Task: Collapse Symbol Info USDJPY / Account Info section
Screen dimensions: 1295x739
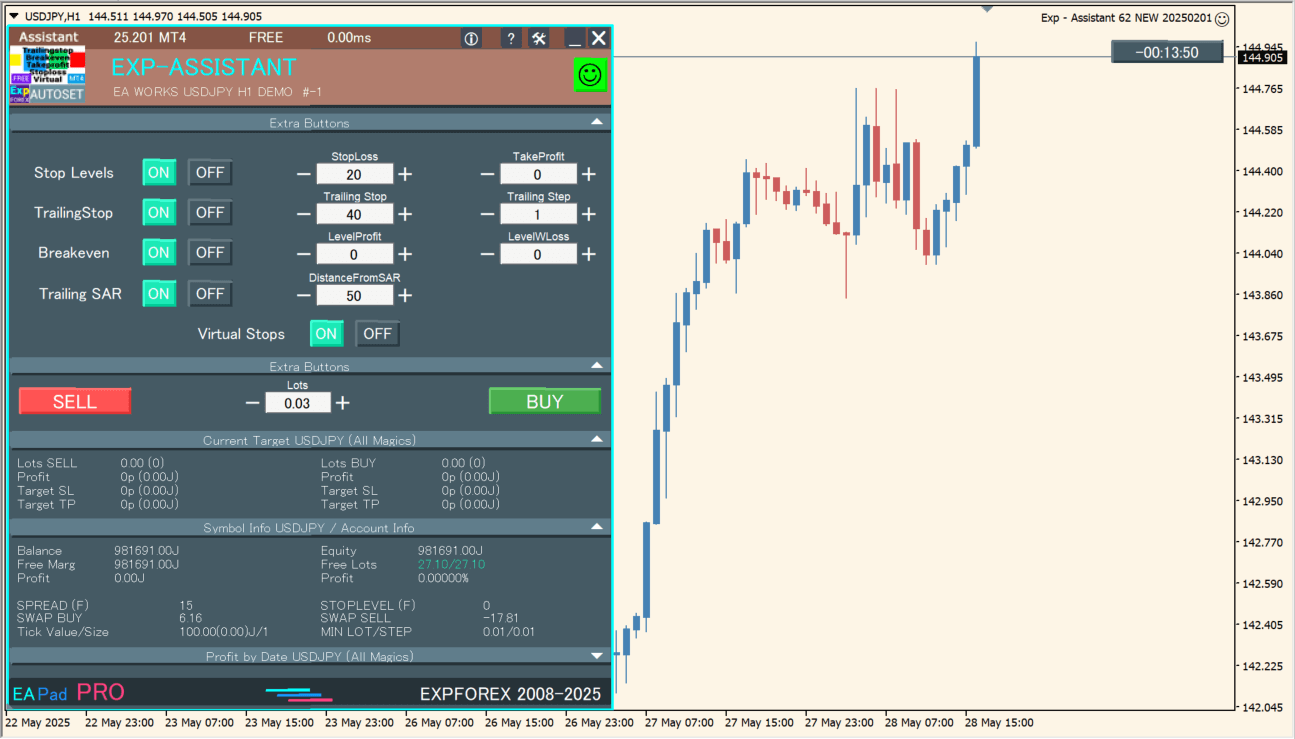Action: click(x=597, y=527)
